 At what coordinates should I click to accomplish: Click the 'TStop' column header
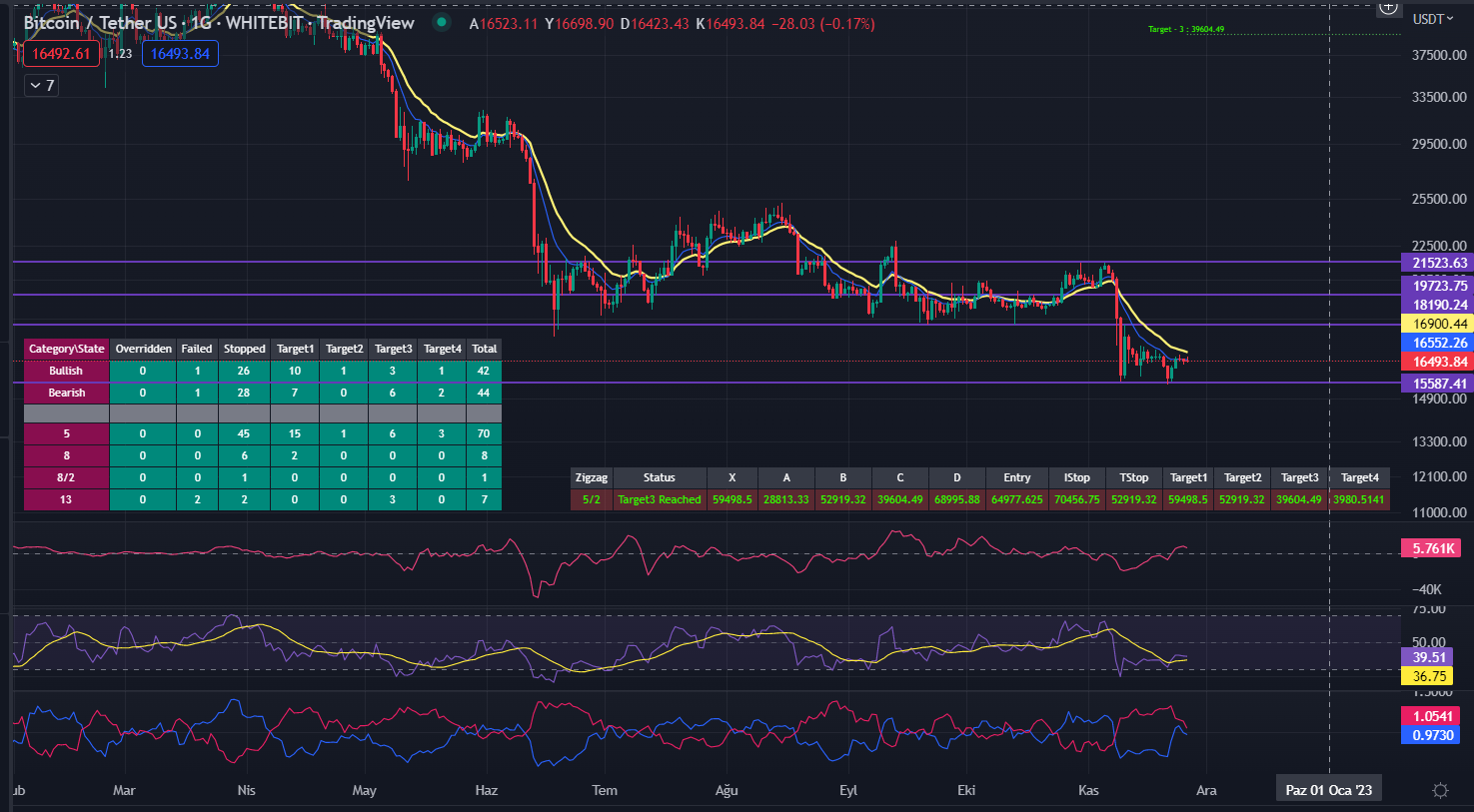point(1133,477)
